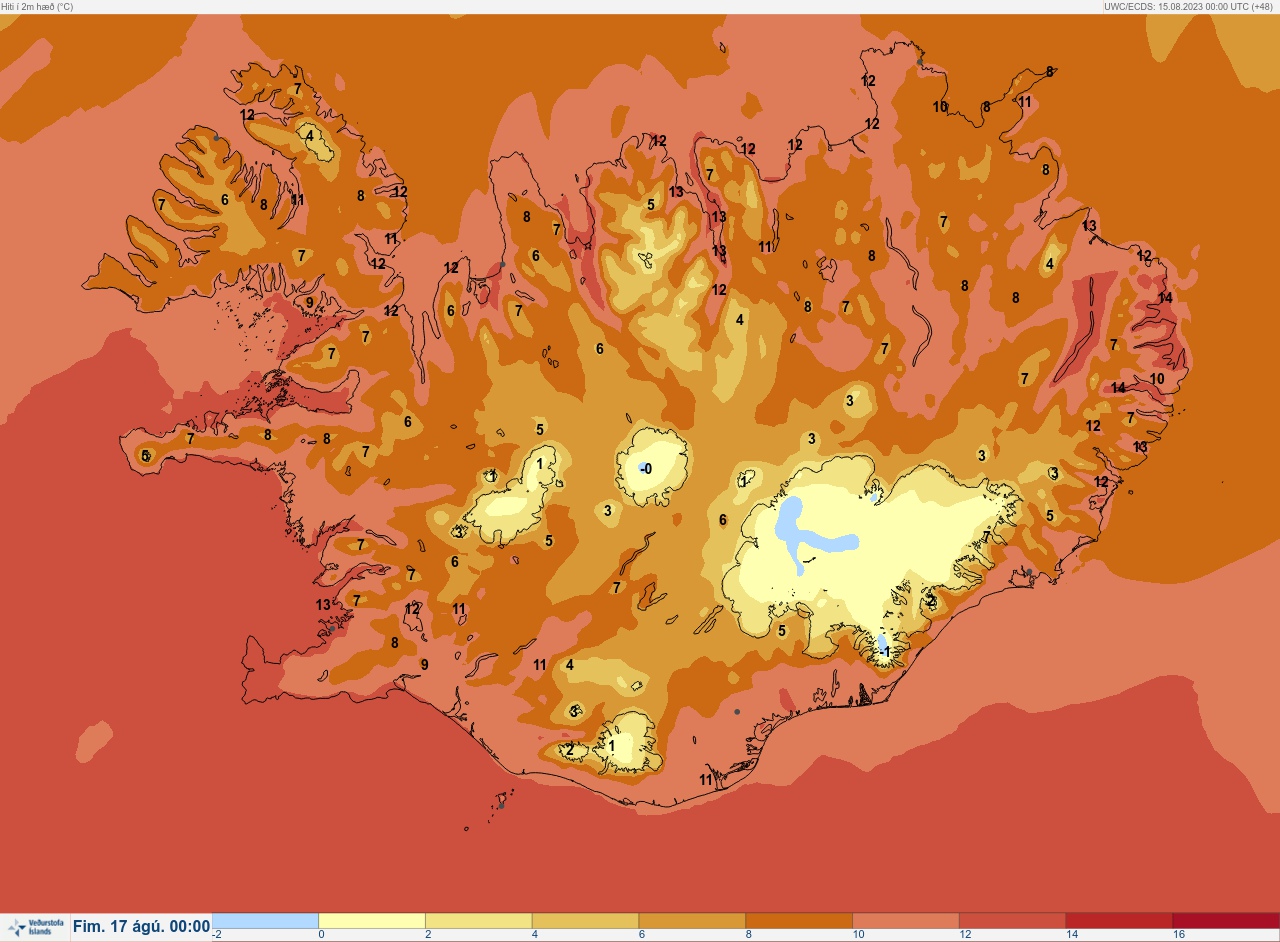This screenshot has width=1280, height=942.
Task: Pick the legend swatch between 6 and 8
Action: tap(692, 920)
